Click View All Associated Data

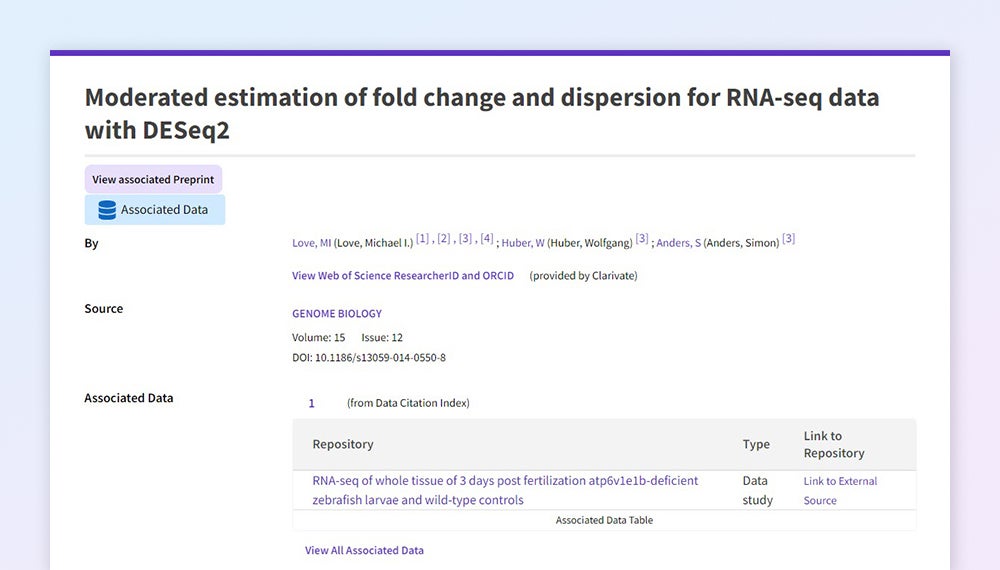pyautogui.click(x=364, y=551)
